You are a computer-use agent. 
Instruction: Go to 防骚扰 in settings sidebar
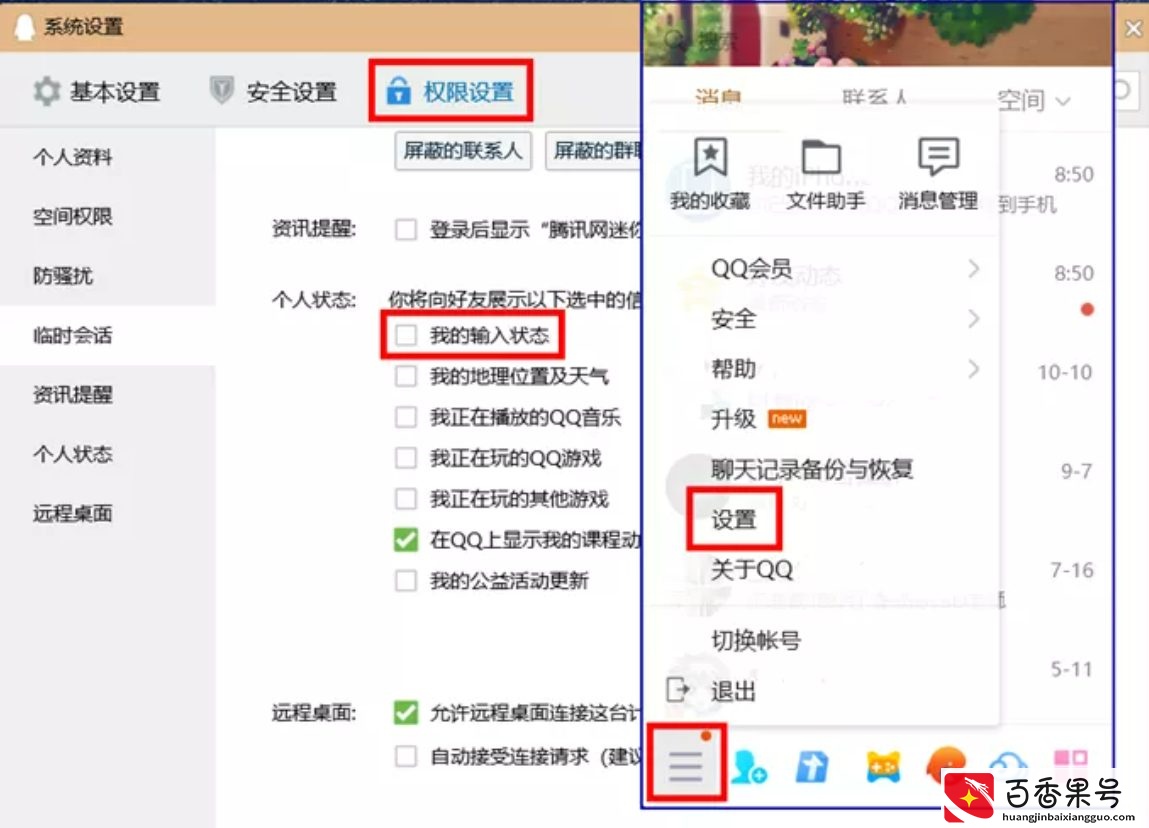63,276
